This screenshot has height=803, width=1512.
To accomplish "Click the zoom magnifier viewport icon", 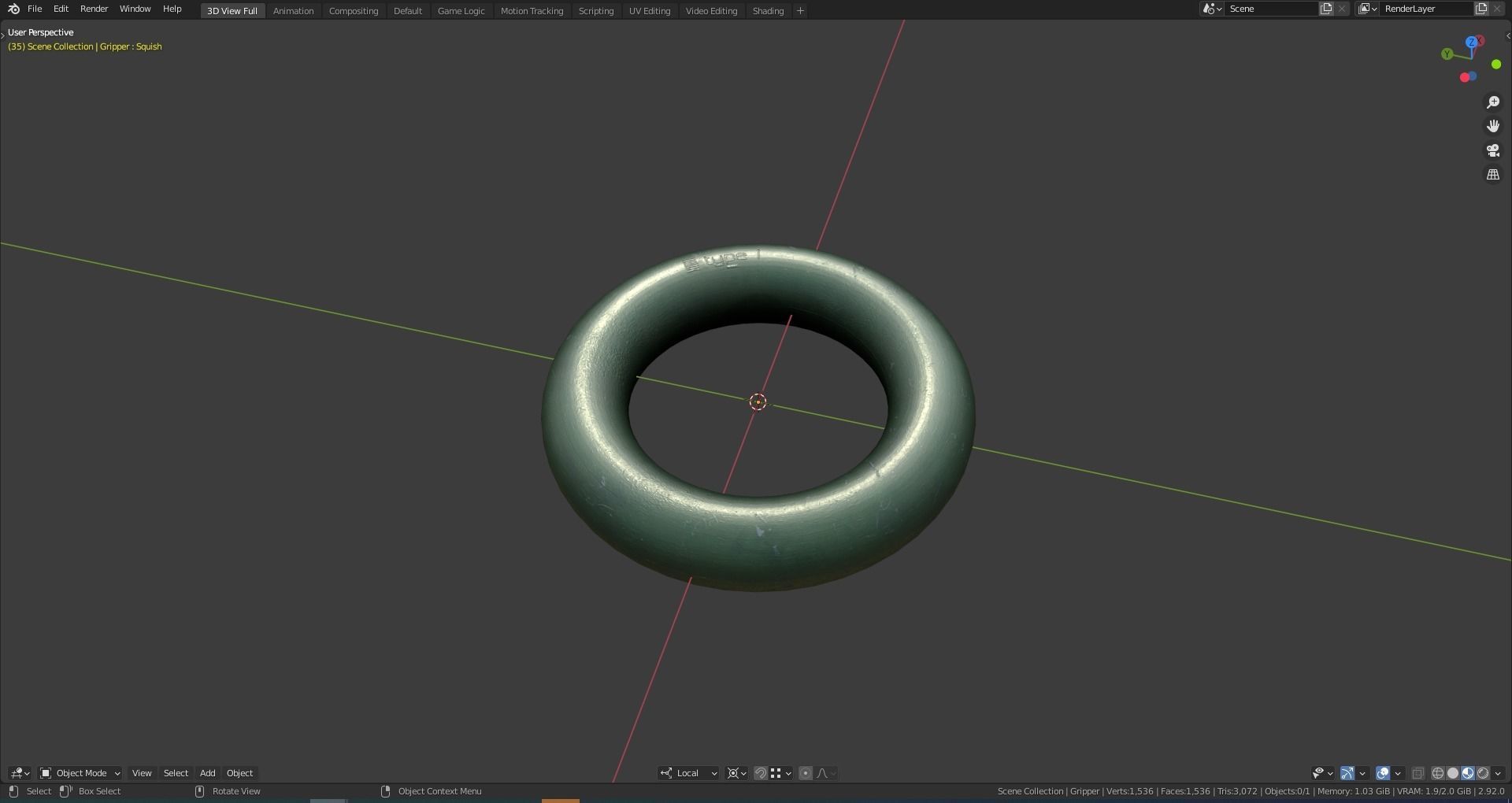I will pyautogui.click(x=1492, y=102).
